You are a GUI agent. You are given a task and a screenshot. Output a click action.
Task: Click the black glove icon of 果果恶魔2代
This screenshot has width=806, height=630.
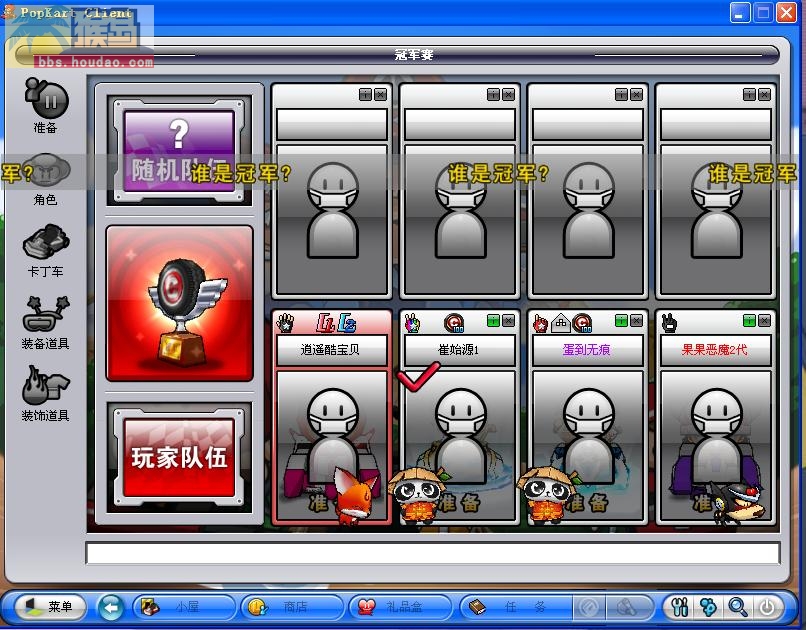tap(669, 323)
